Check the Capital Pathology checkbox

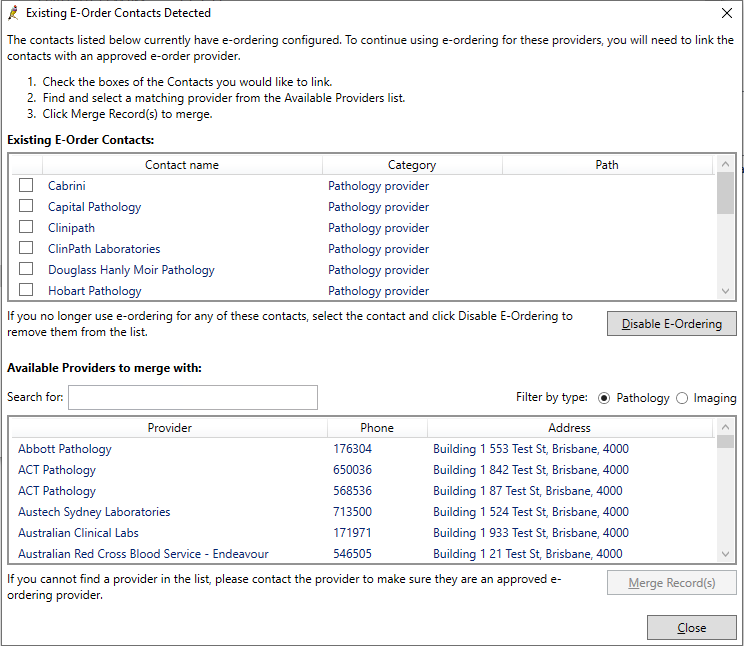point(26,206)
